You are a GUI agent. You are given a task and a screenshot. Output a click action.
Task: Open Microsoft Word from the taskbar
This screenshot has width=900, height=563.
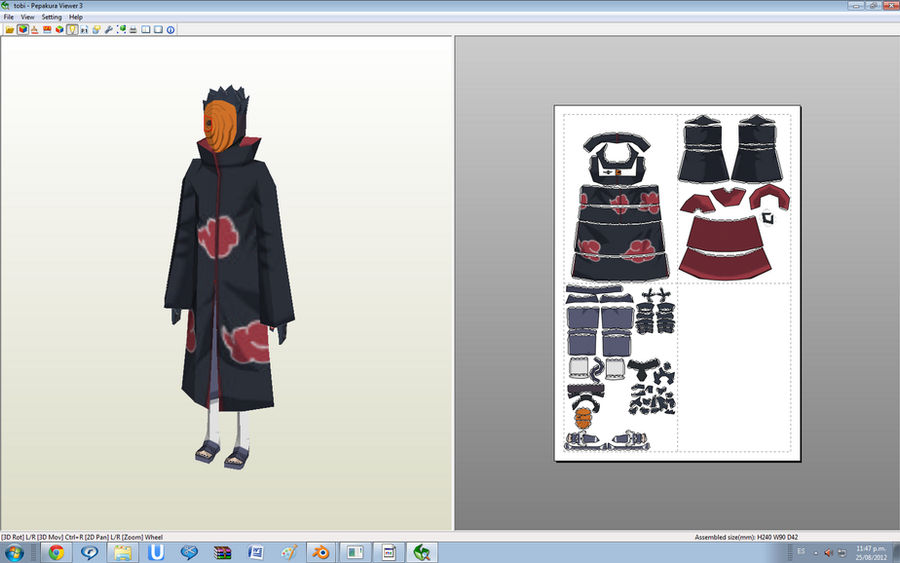coord(255,553)
